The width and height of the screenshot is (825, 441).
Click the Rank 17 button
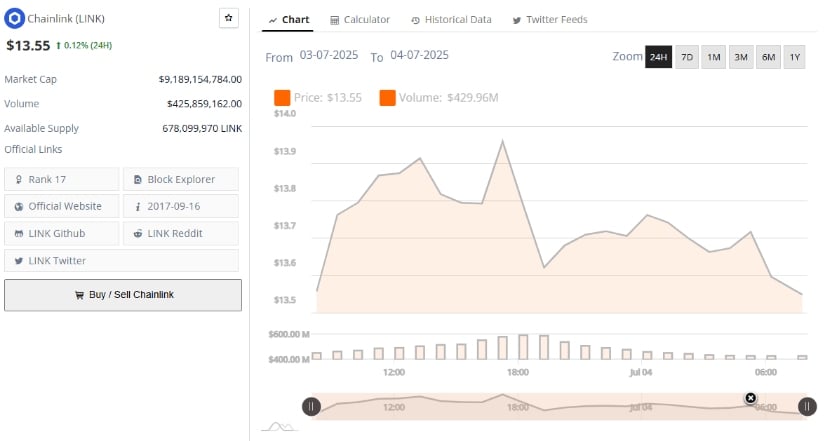pos(62,179)
